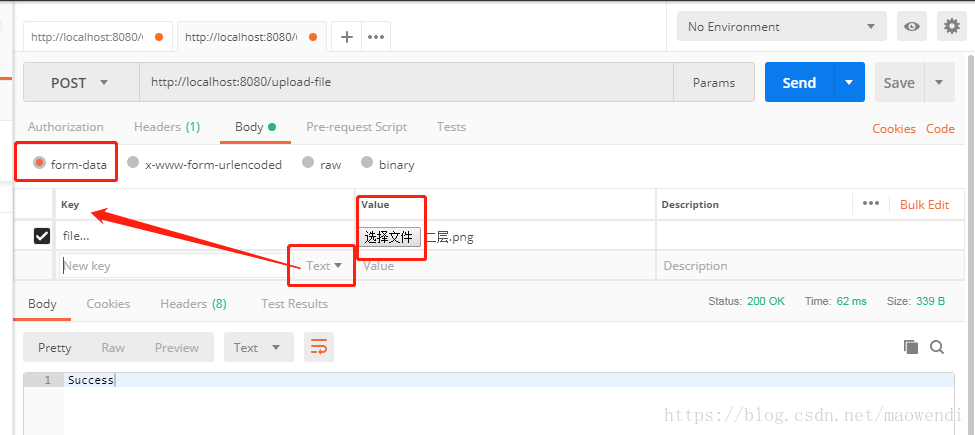Click the Save button
Screen dimensions: 975x435
click(x=899, y=83)
